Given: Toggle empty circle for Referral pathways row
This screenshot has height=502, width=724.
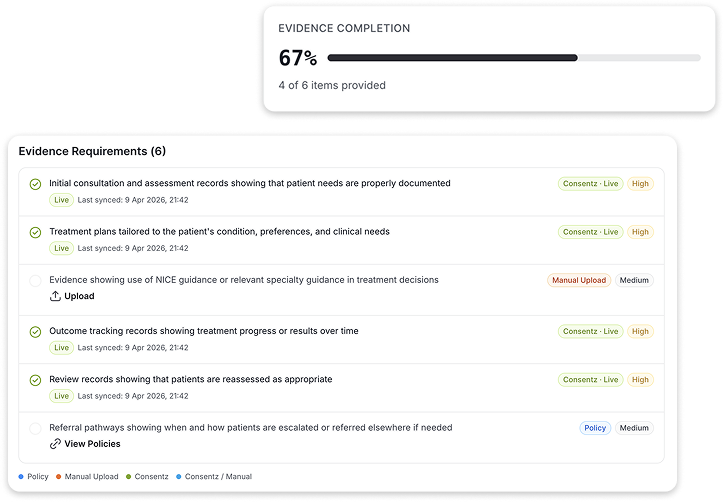Looking at the screenshot, I should click(x=35, y=428).
